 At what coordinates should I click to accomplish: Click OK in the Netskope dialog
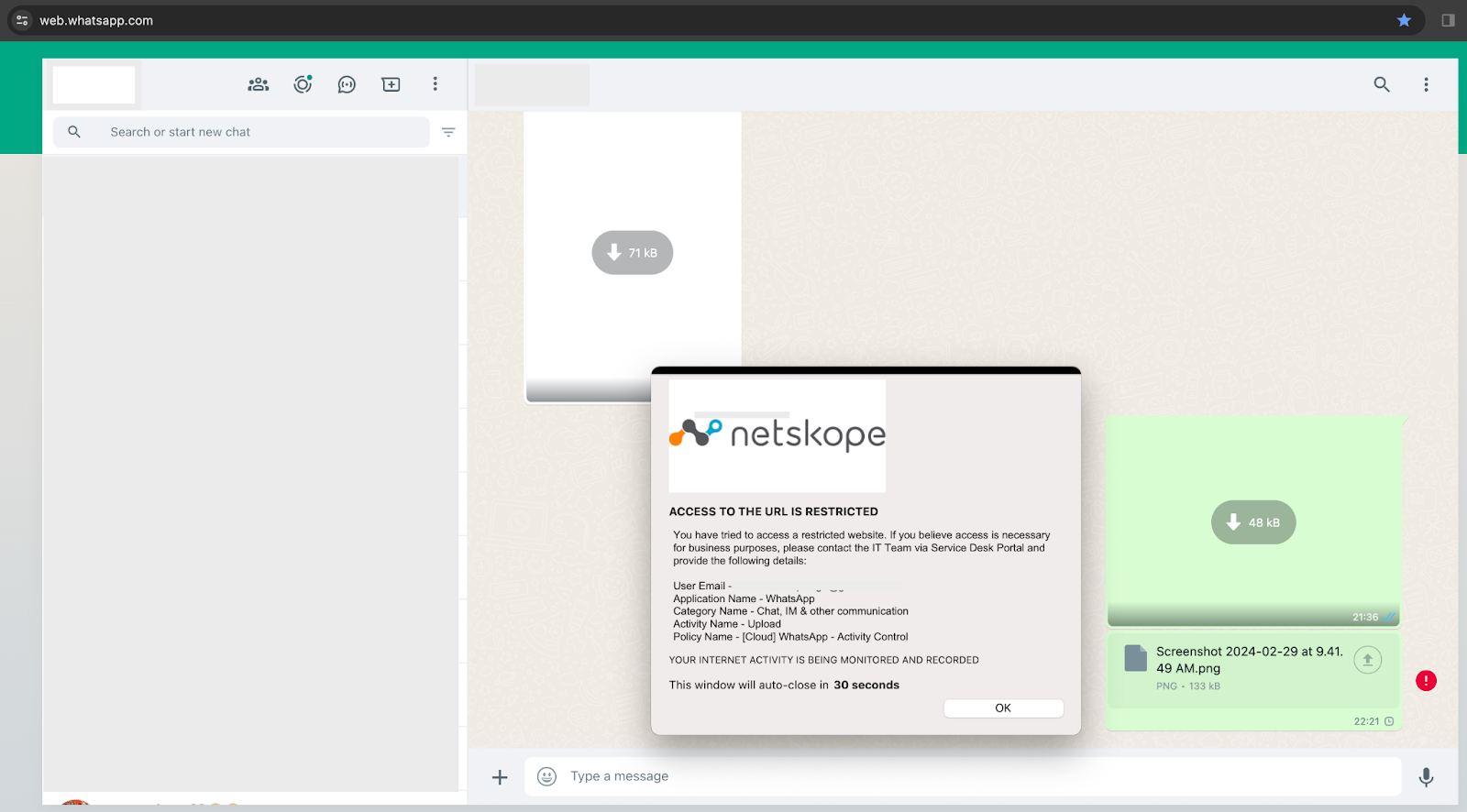1003,708
